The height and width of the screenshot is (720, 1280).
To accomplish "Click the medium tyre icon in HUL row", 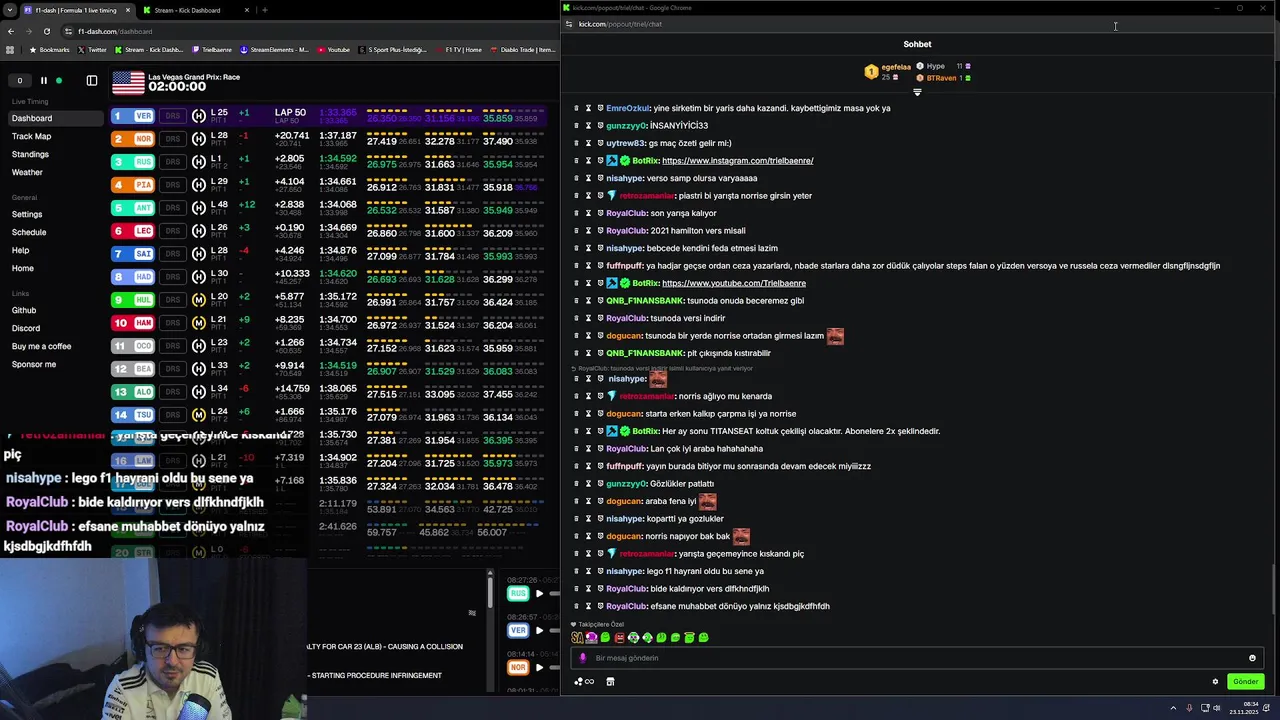I will 199,300.
